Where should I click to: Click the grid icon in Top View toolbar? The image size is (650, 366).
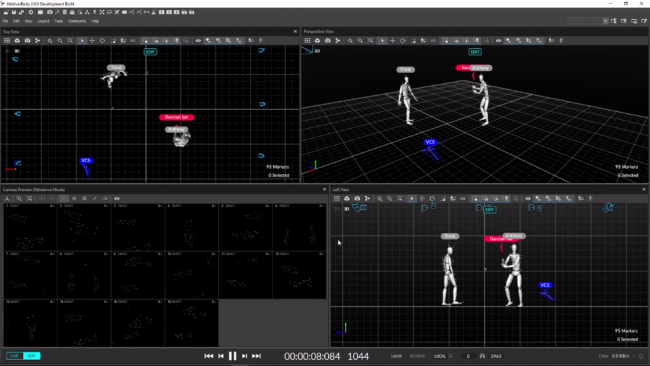7,41
